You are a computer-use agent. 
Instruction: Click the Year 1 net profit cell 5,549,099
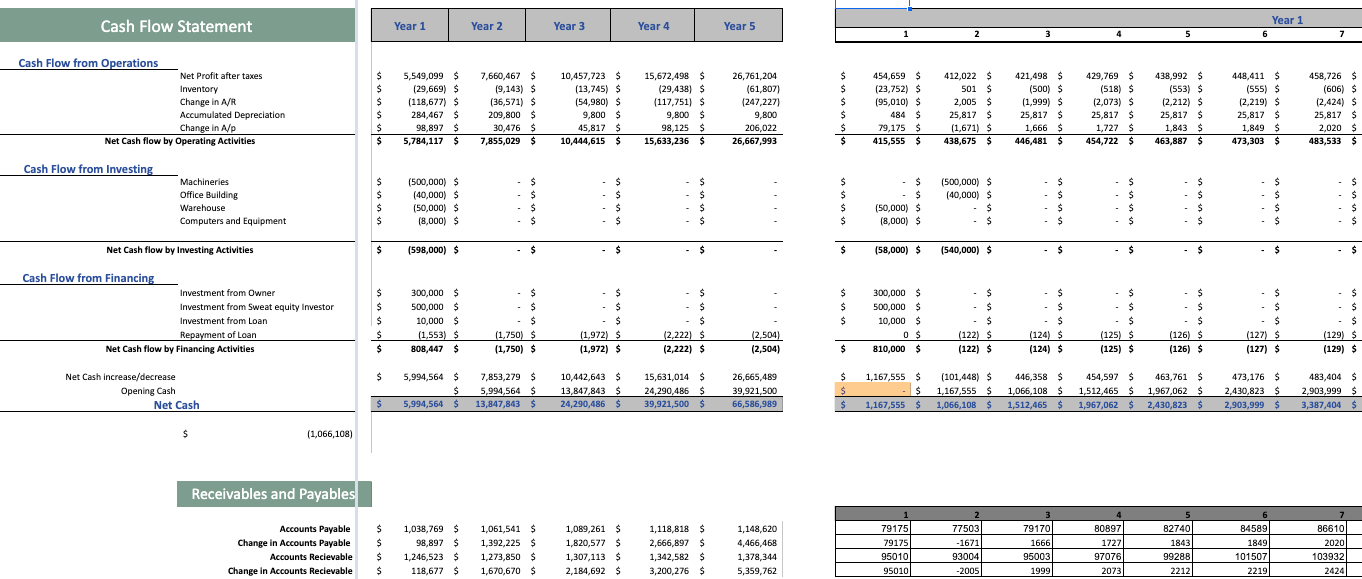(x=424, y=76)
